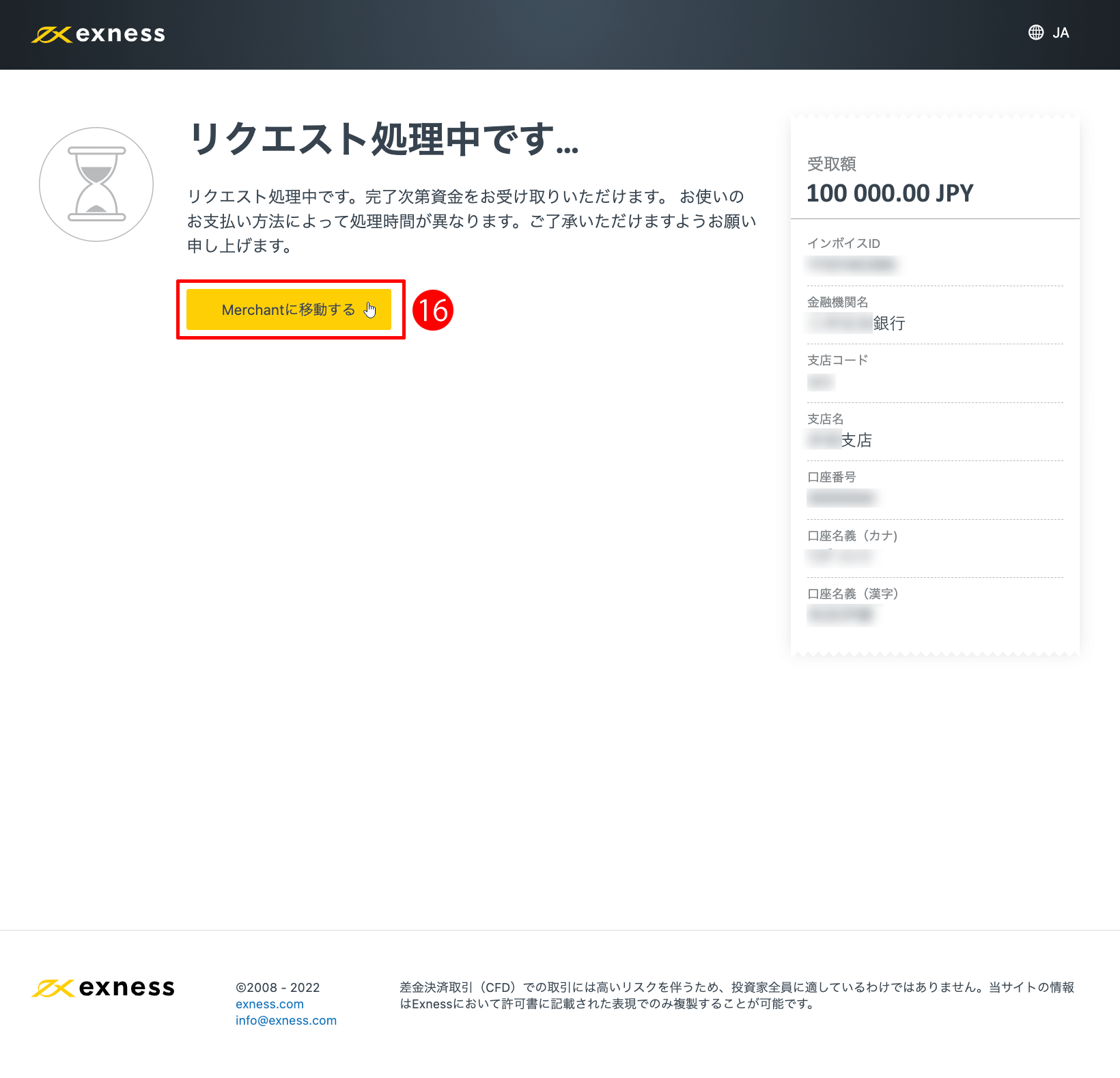Click the hourglass processing icon
Viewport: 1120px width, 1078px height.
point(96,184)
